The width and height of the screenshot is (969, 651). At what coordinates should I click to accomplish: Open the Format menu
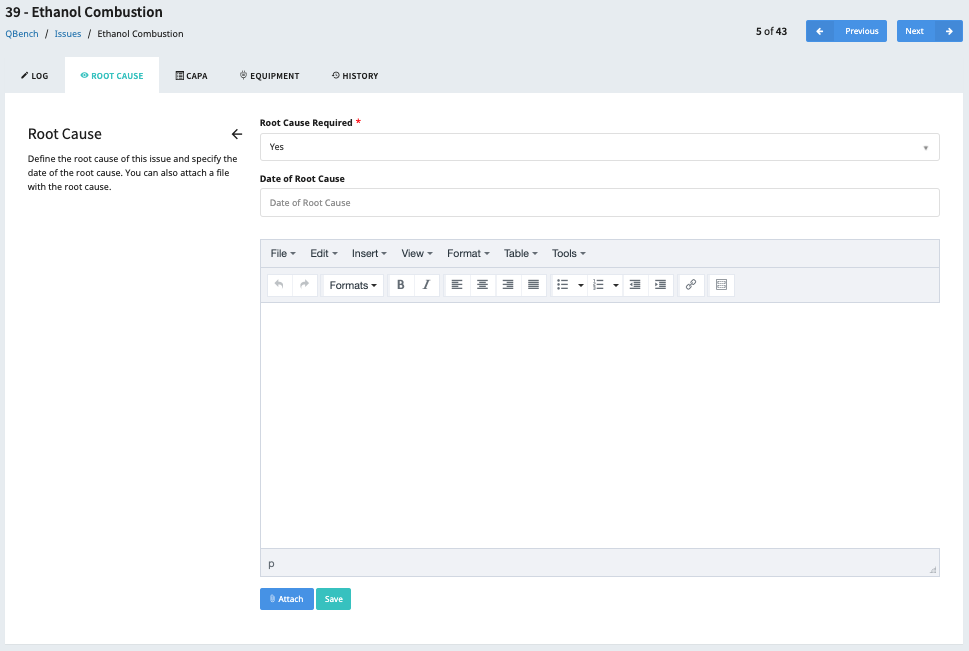point(468,253)
